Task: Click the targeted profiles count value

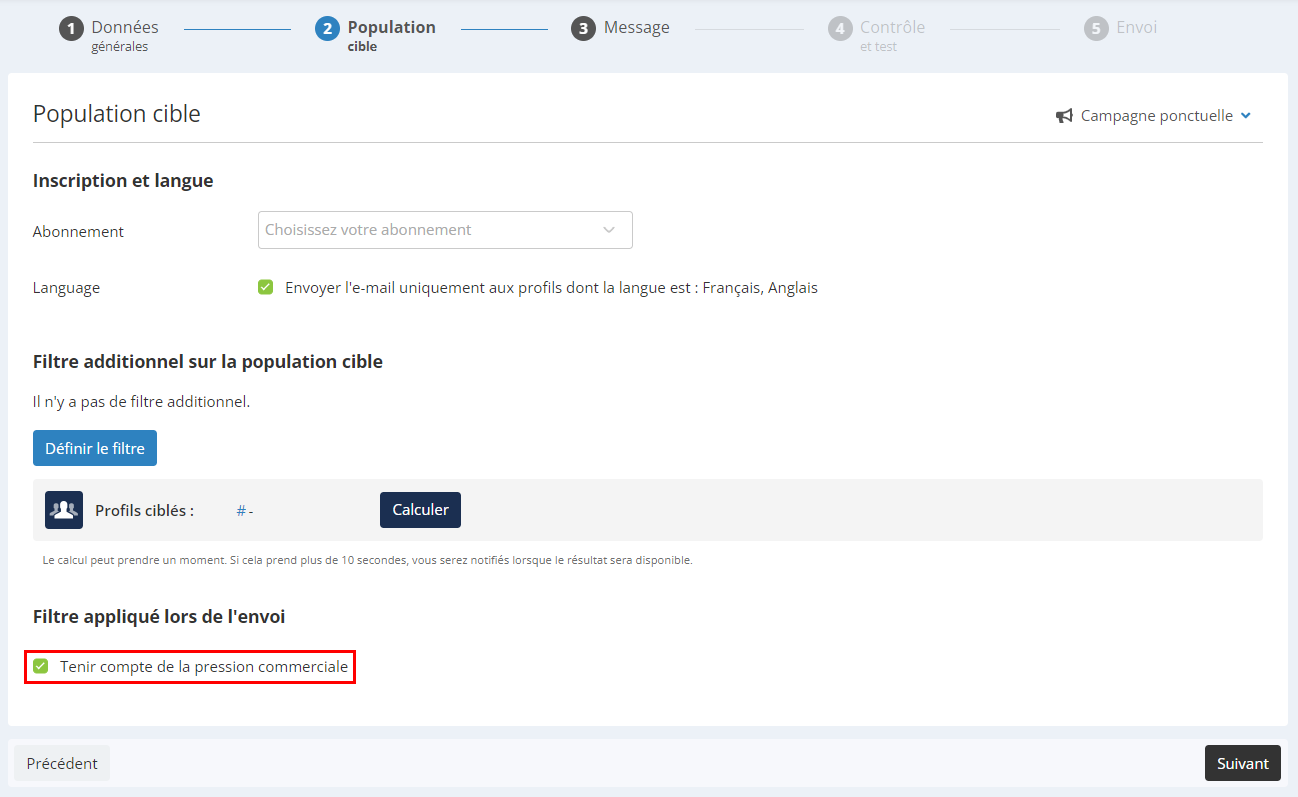Action: 245,511
